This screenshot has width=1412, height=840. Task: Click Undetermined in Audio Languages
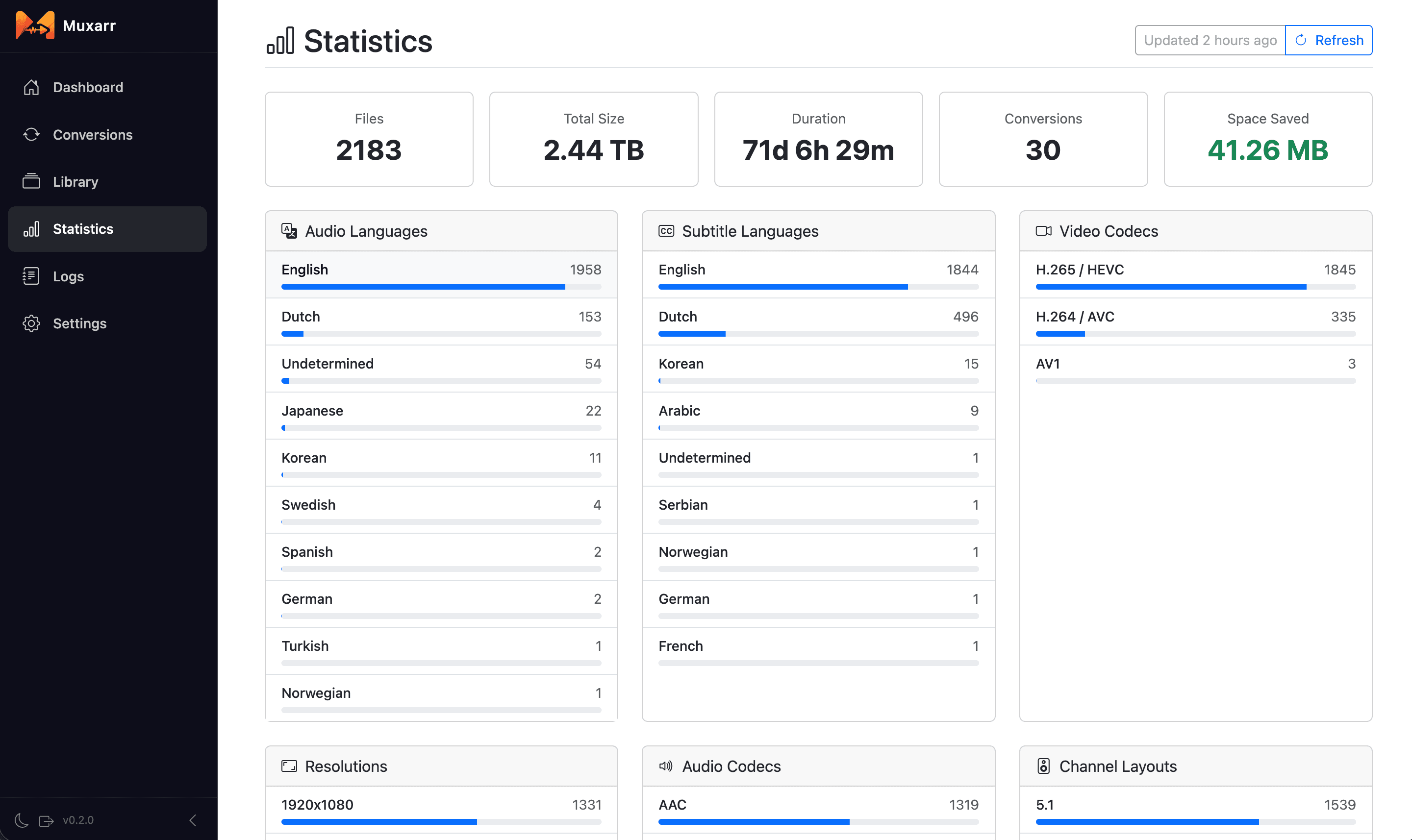(x=441, y=369)
